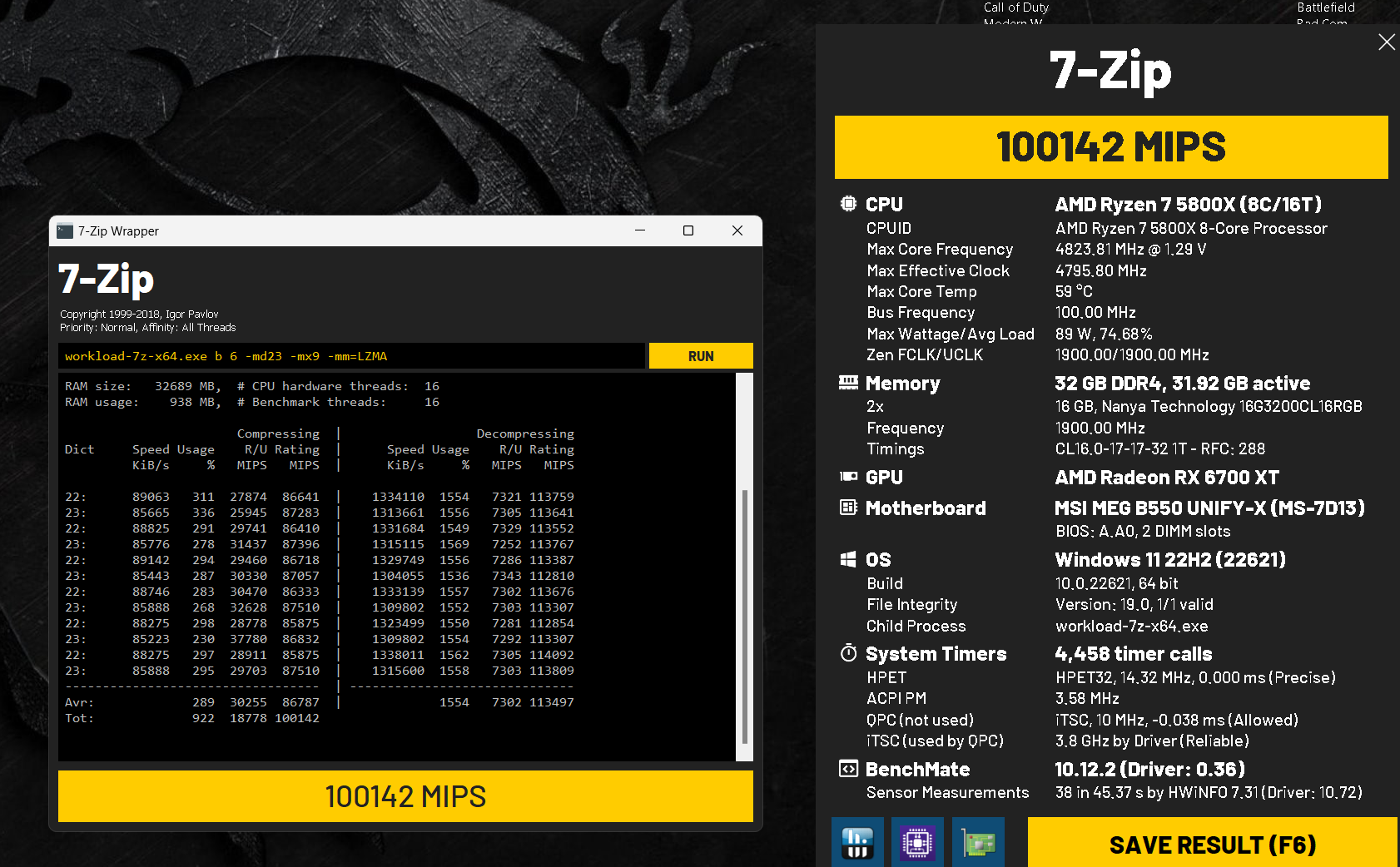Click the command line input field
The height and width of the screenshot is (867, 1400).
pos(351,356)
